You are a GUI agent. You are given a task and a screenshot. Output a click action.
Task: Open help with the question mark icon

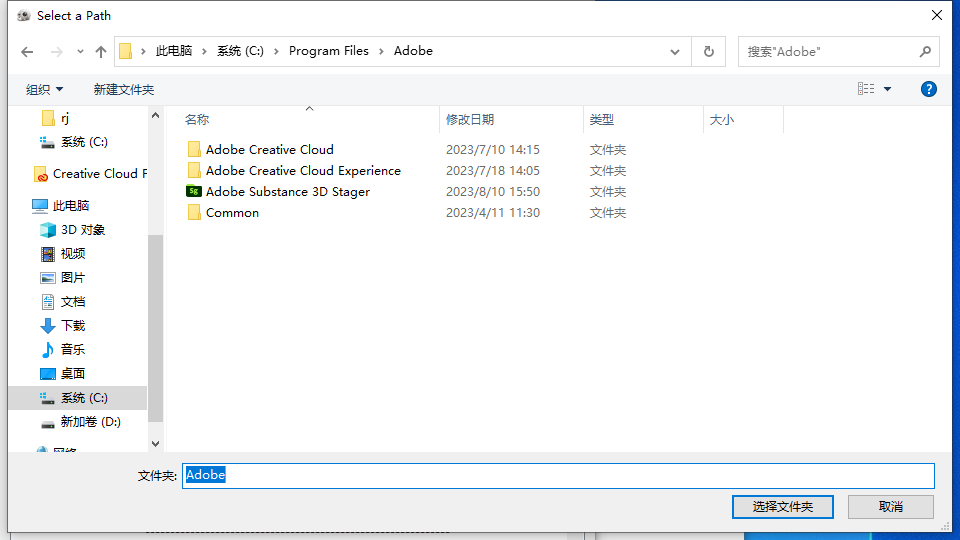click(x=928, y=89)
